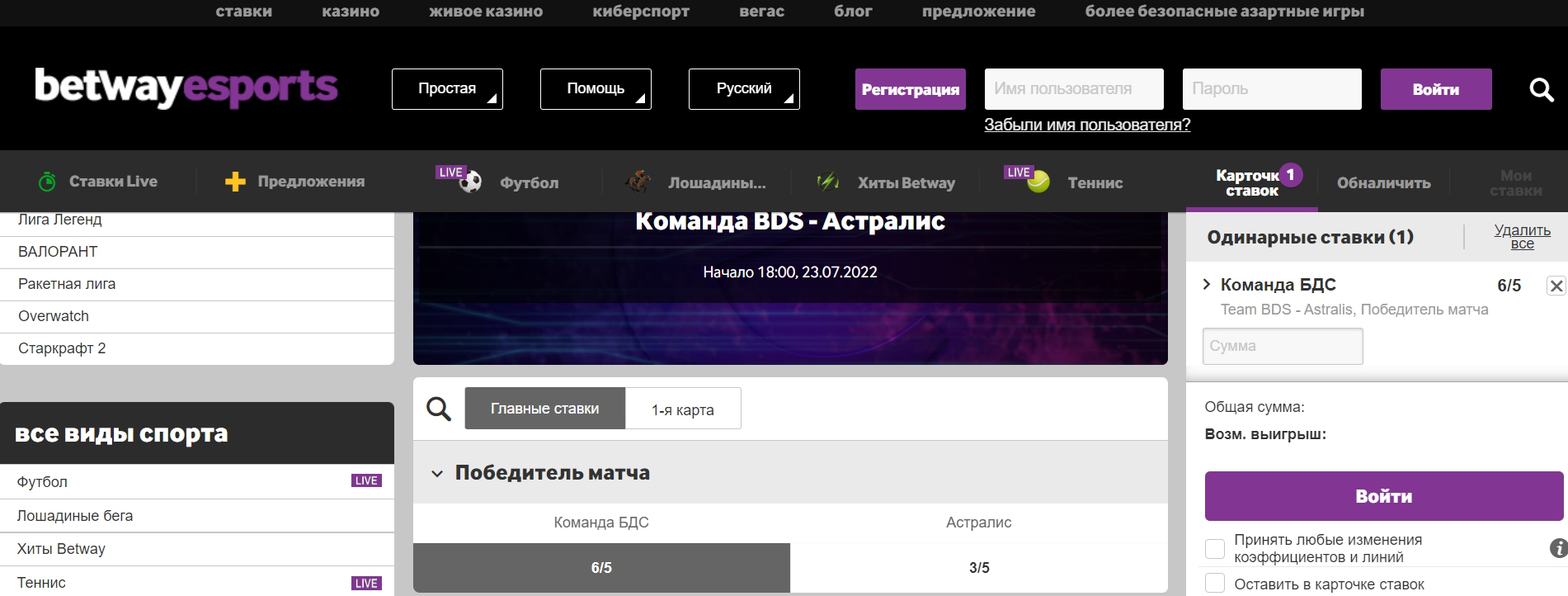Open the Простая dropdown

[447, 89]
